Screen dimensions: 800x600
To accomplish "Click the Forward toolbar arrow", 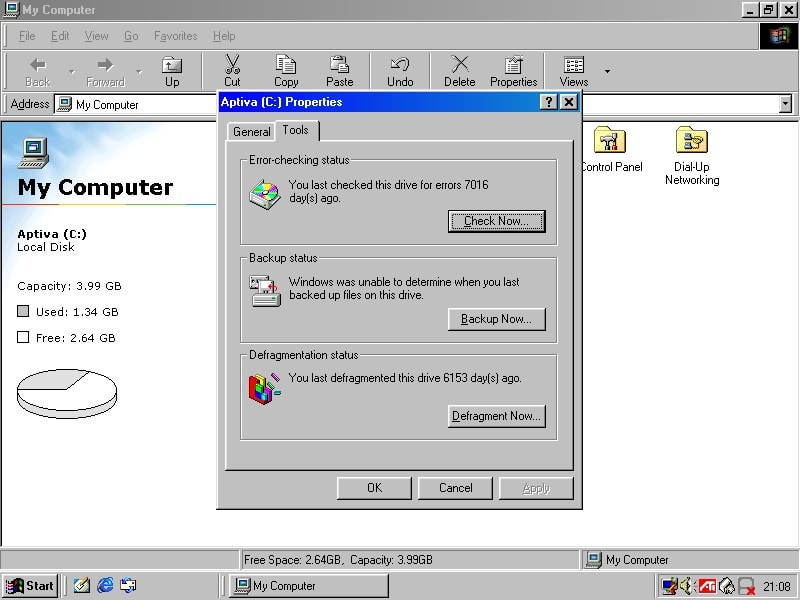I will tap(105, 71).
